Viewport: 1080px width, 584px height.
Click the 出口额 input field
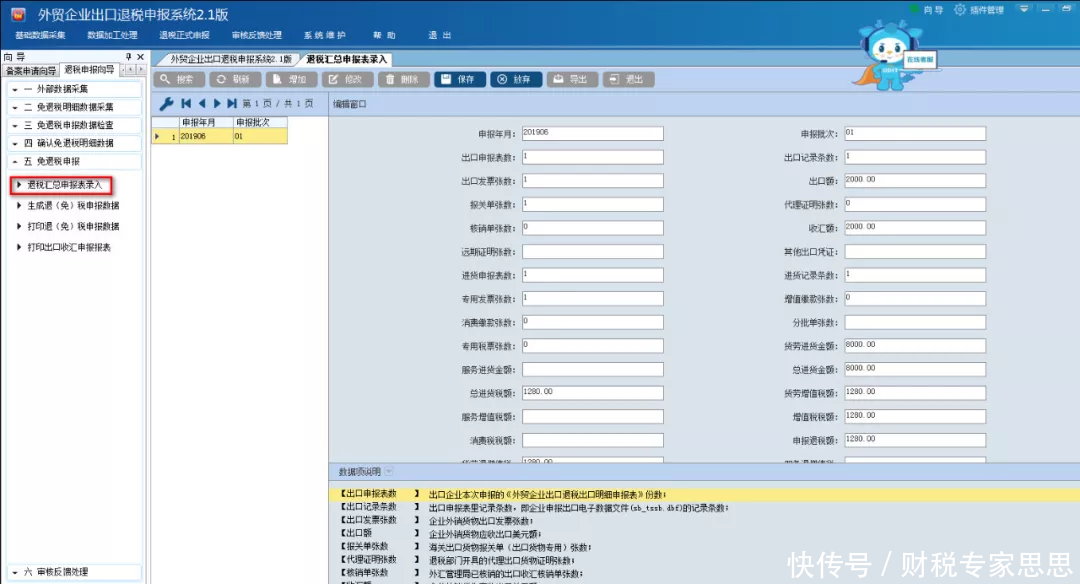tap(915, 179)
